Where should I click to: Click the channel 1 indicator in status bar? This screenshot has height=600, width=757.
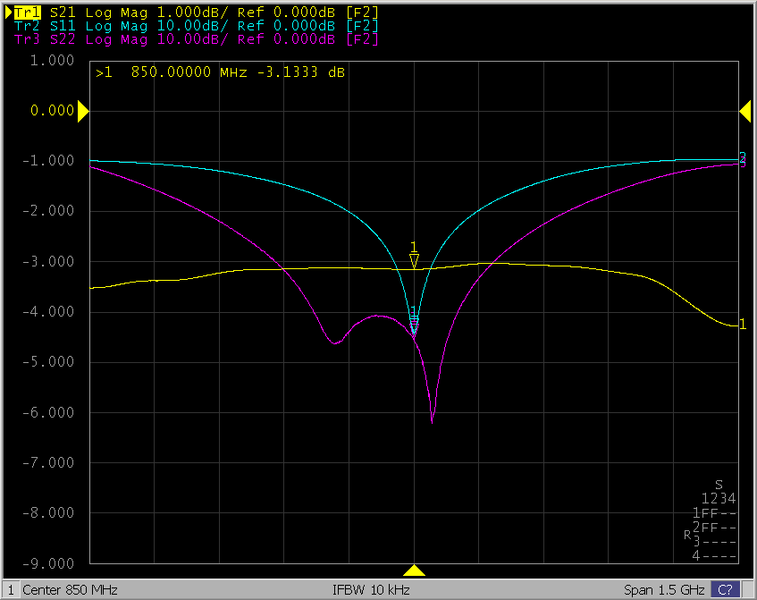tap(12, 590)
